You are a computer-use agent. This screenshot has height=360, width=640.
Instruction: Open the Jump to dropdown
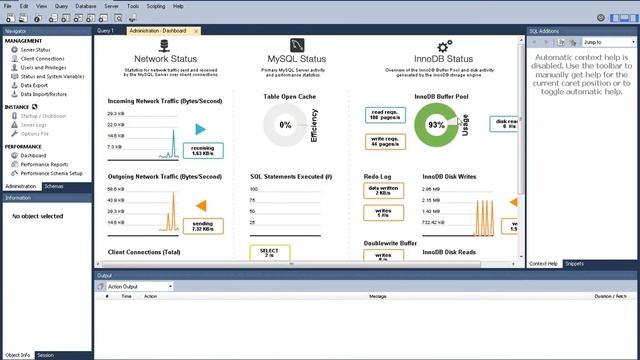click(x=609, y=42)
